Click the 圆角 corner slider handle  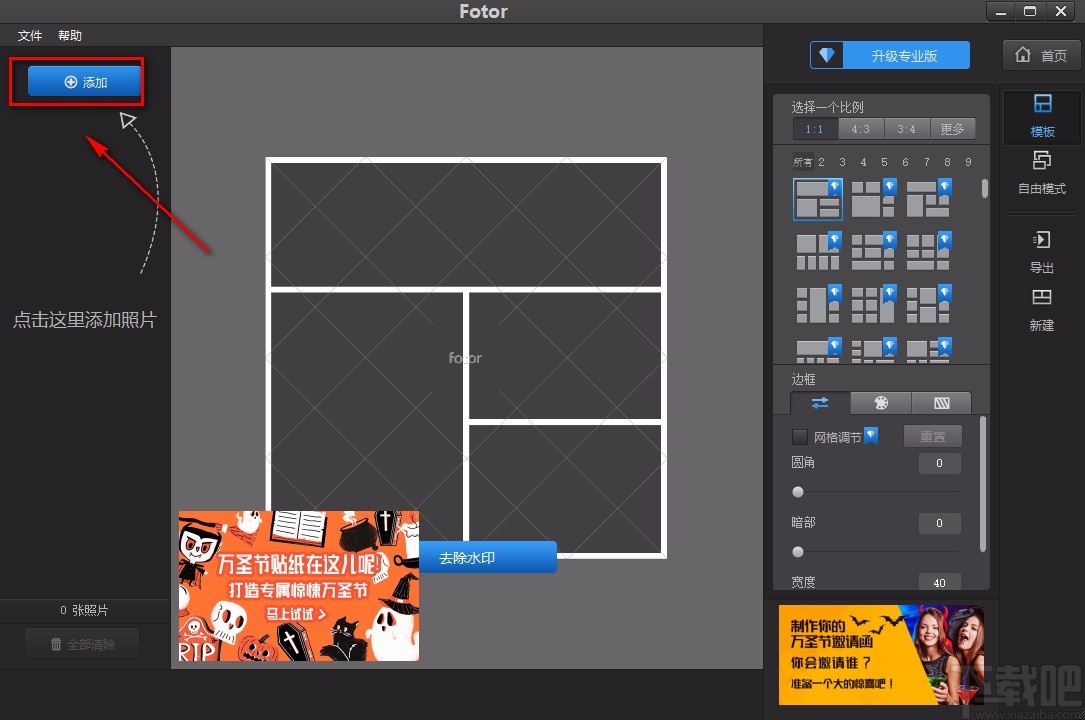tap(798, 492)
